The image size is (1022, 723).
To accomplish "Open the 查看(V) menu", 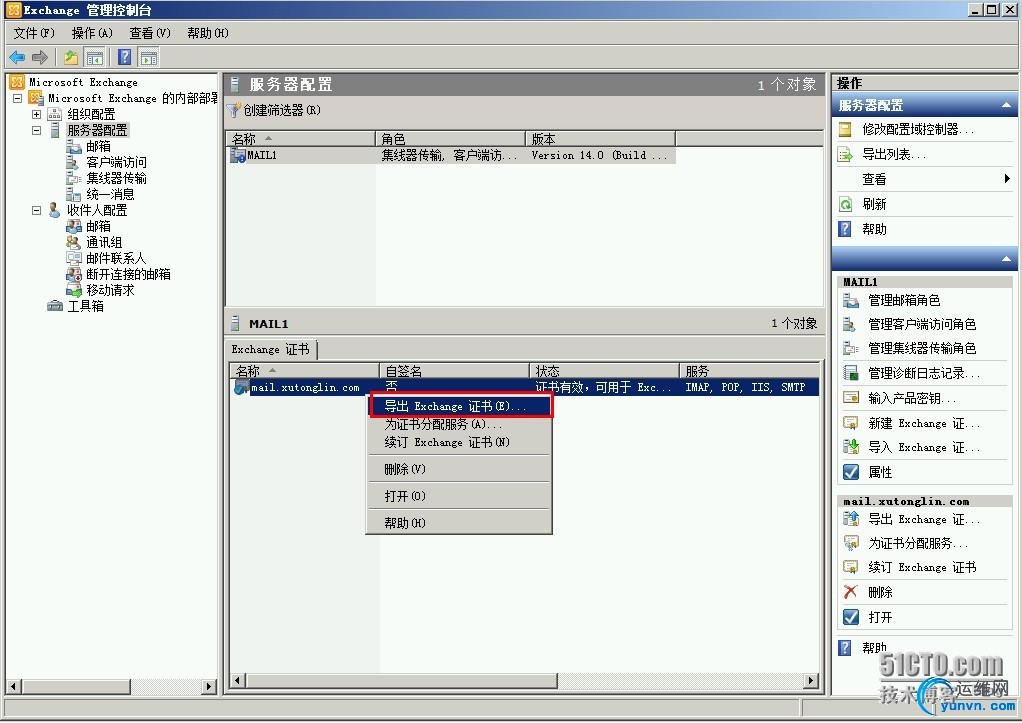I will [x=150, y=33].
